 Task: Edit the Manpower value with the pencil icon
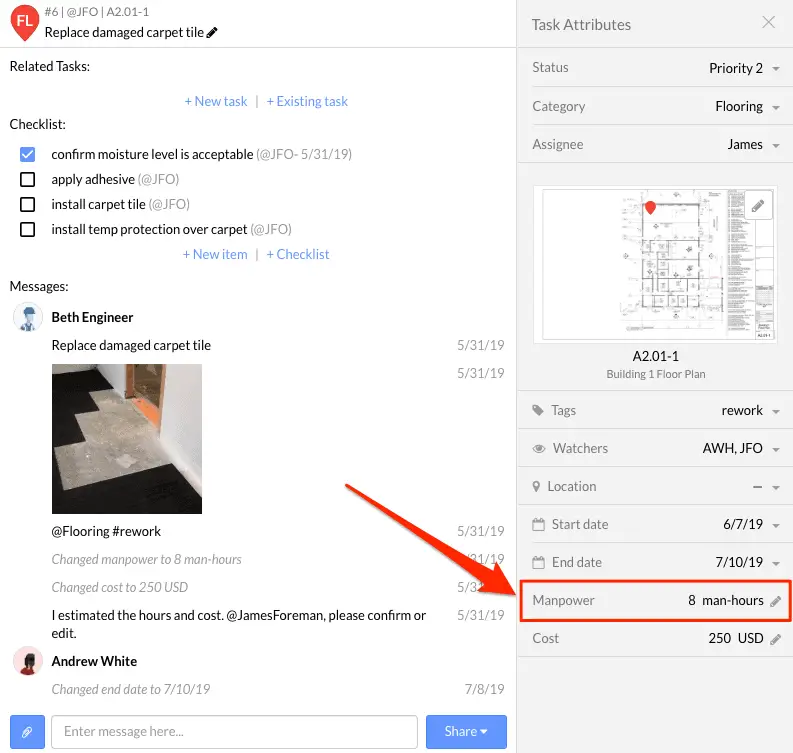[x=775, y=601]
